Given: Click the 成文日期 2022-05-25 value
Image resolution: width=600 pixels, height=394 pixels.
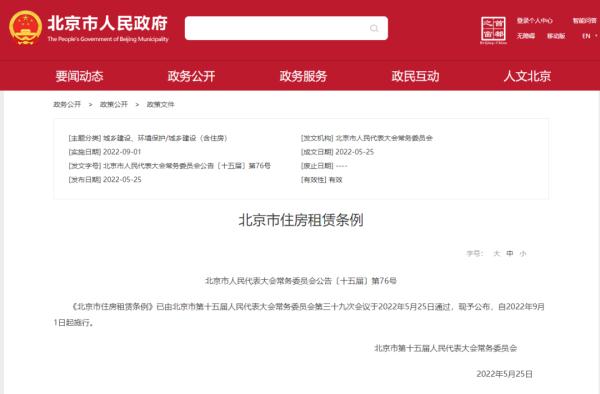Looking at the screenshot, I should pyautogui.click(x=354, y=152).
